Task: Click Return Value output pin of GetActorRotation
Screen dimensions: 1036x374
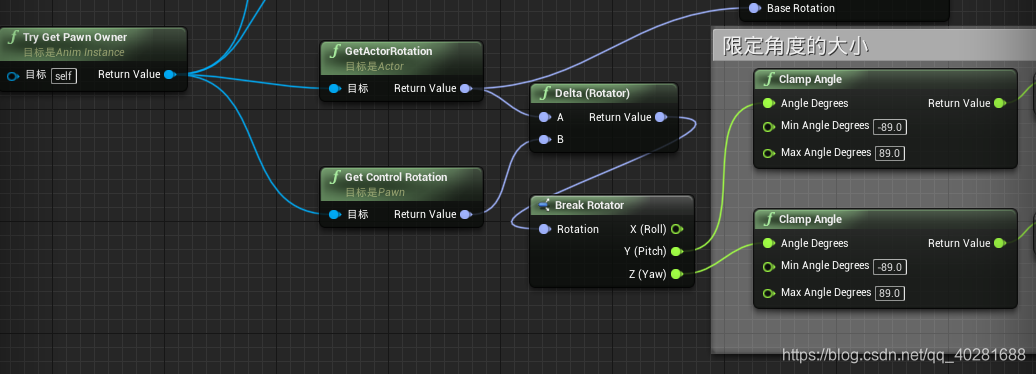Action: point(466,89)
